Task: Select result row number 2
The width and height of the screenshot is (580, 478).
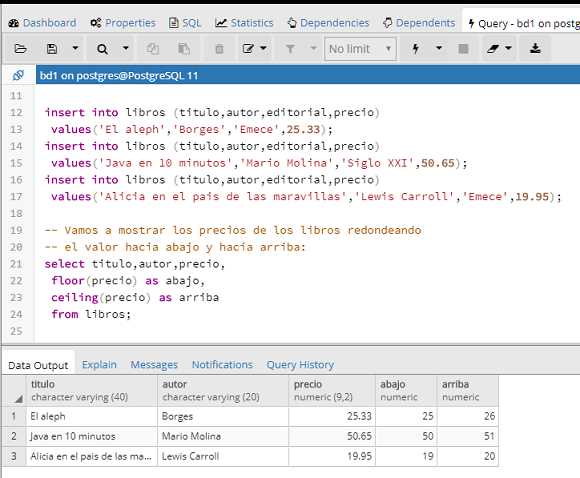Action: pyautogui.click(x=14, y=436)
